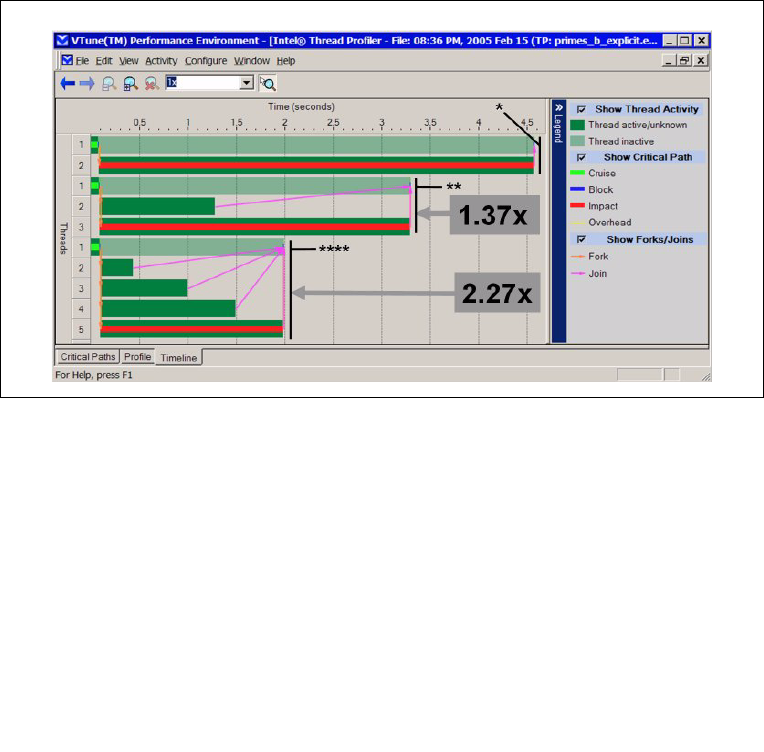Open the File menu
764x752 pixels.
[x=82, y=61]
